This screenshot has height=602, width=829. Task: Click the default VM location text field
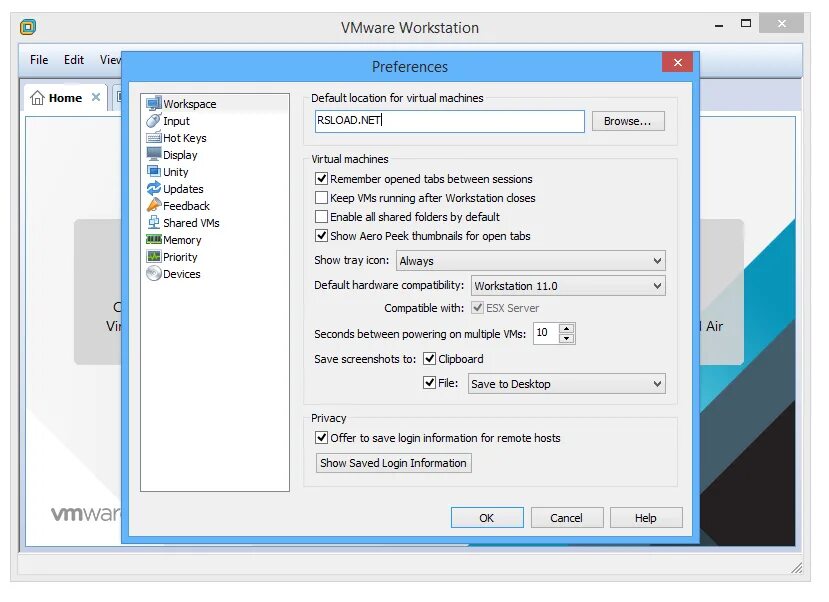[449, 121]
